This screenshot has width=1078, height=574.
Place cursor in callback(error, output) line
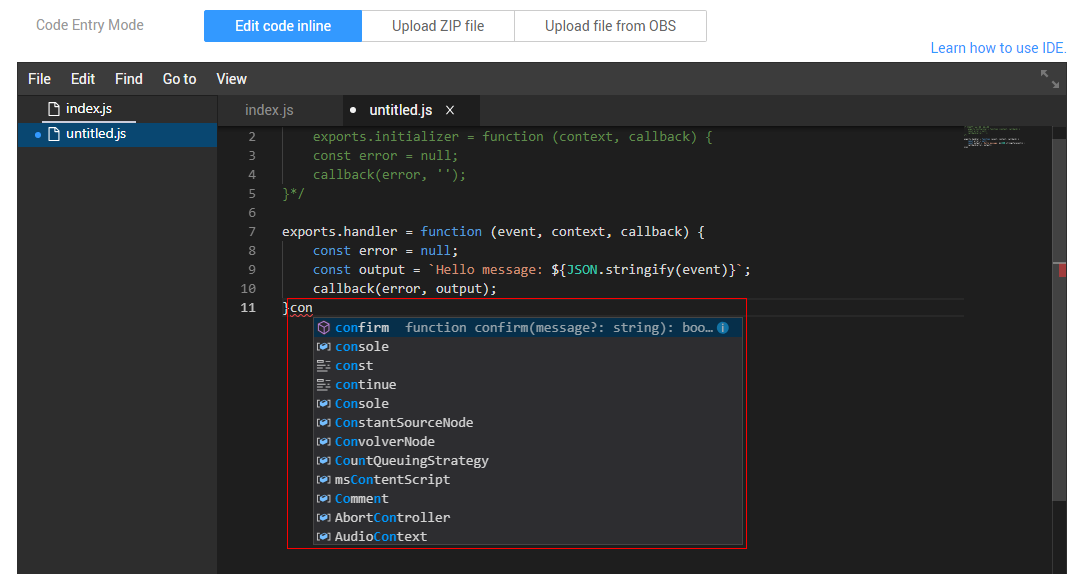[x=404, y=289]
